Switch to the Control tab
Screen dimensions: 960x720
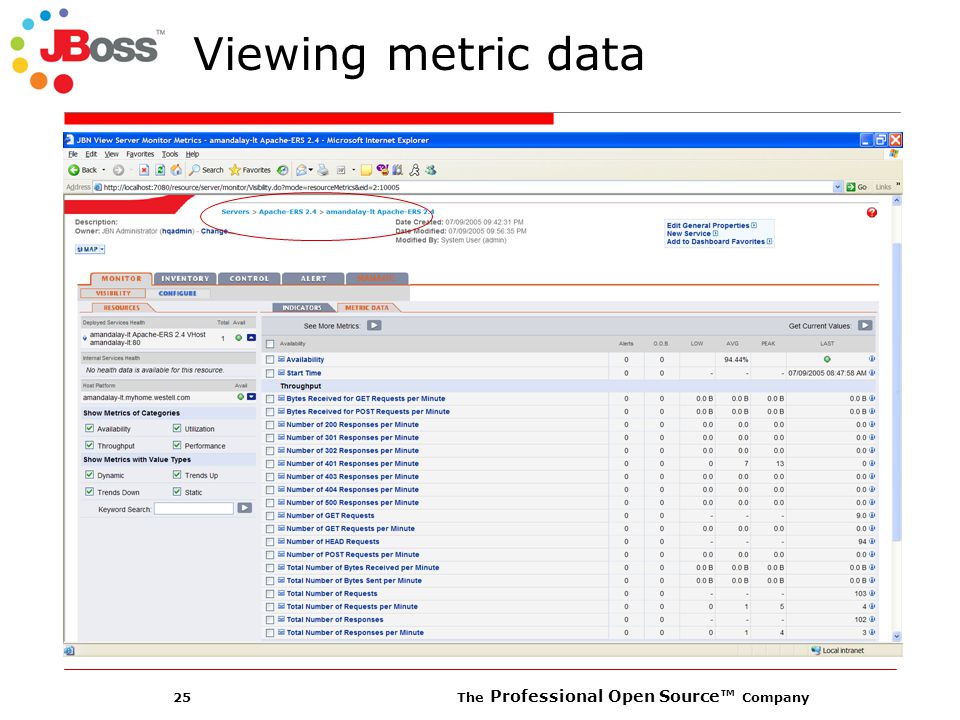coord(249,279)
